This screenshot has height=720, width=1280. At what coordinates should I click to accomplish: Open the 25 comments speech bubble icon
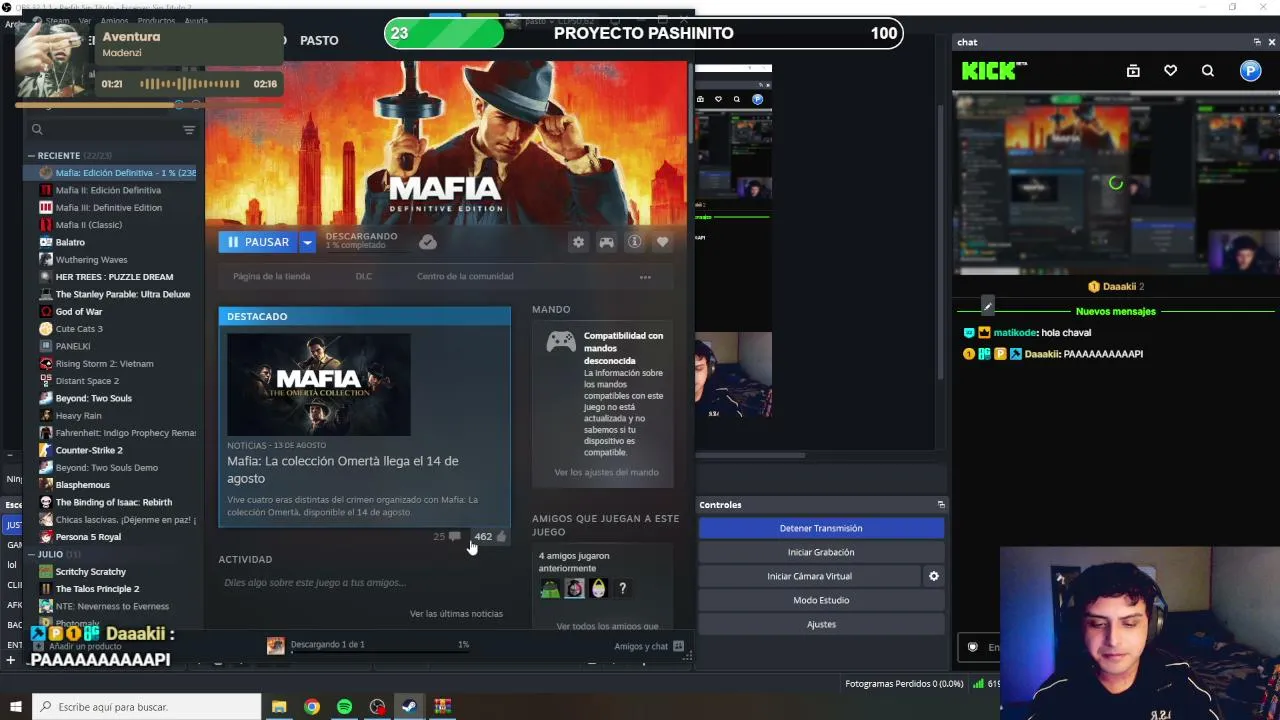pos(455,537)
